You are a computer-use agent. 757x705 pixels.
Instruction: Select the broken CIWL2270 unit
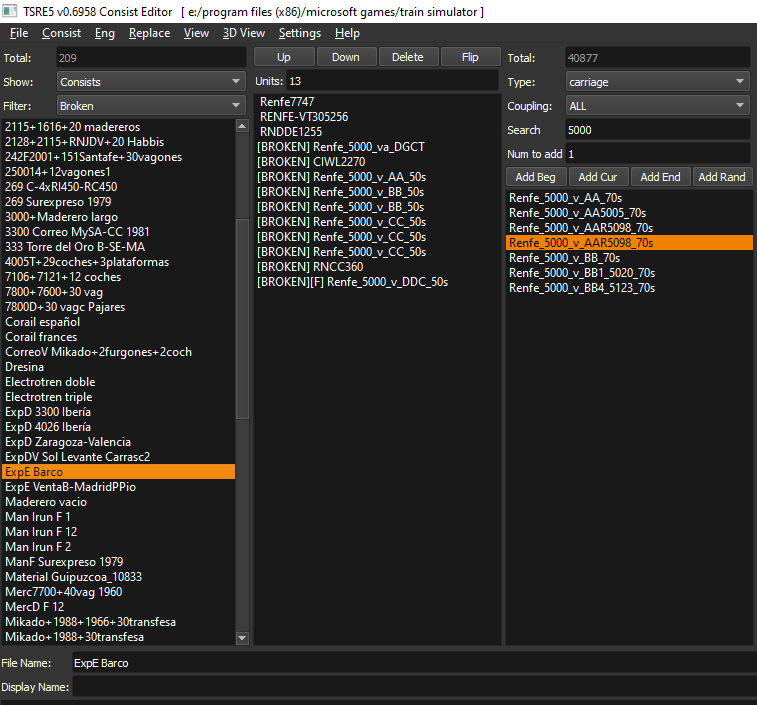pyautogui.click(x=311, y=162)
